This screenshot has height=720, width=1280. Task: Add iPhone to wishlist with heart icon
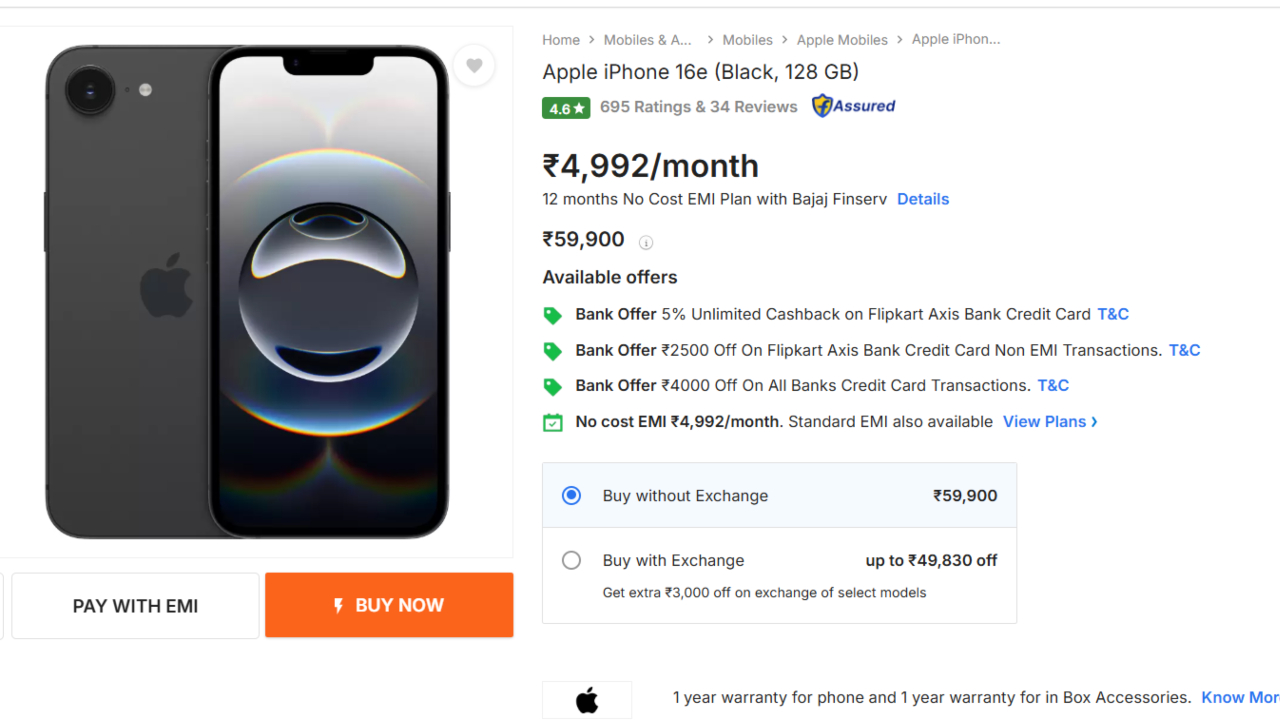click(474, 66)
